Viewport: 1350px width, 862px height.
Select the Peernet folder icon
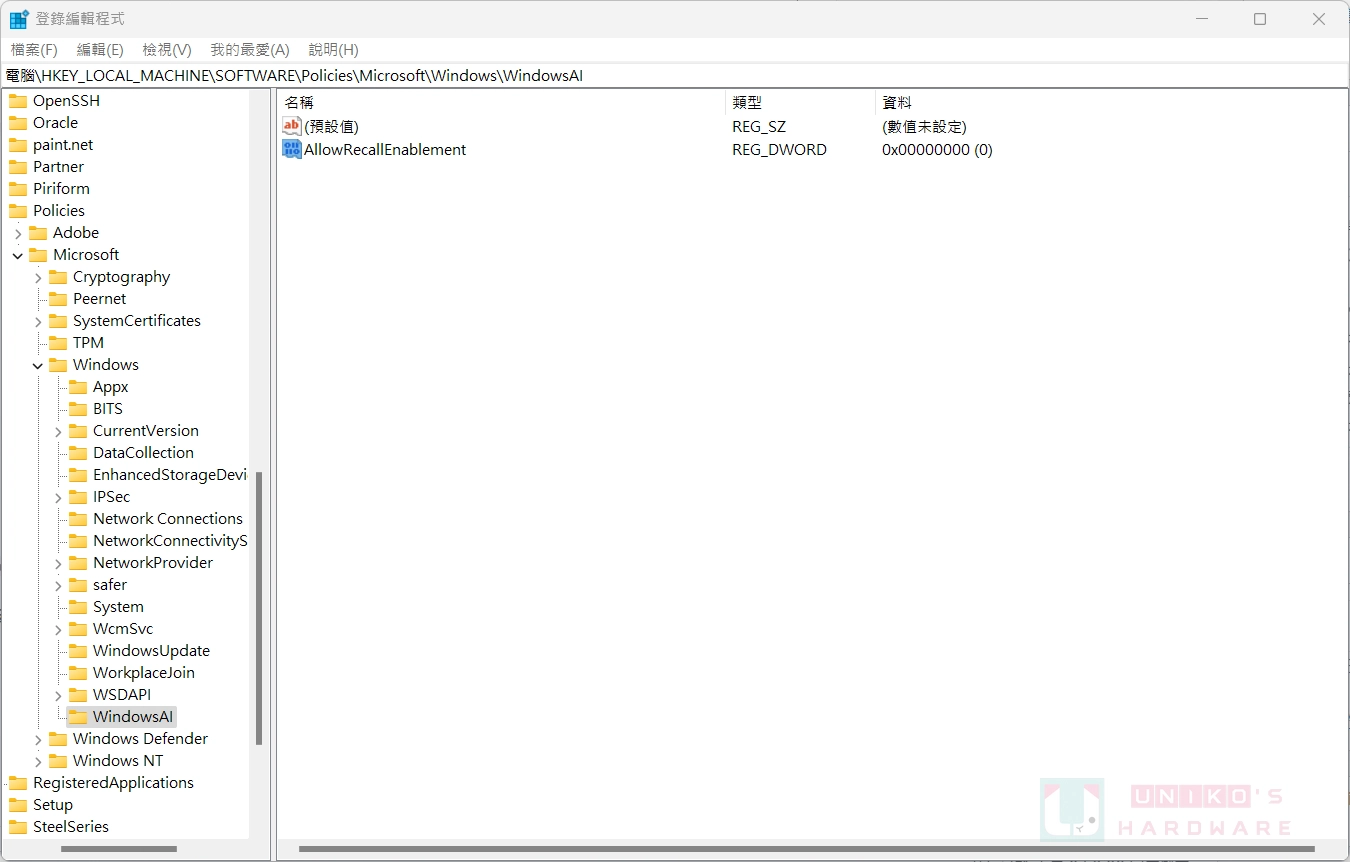point(58,299)
